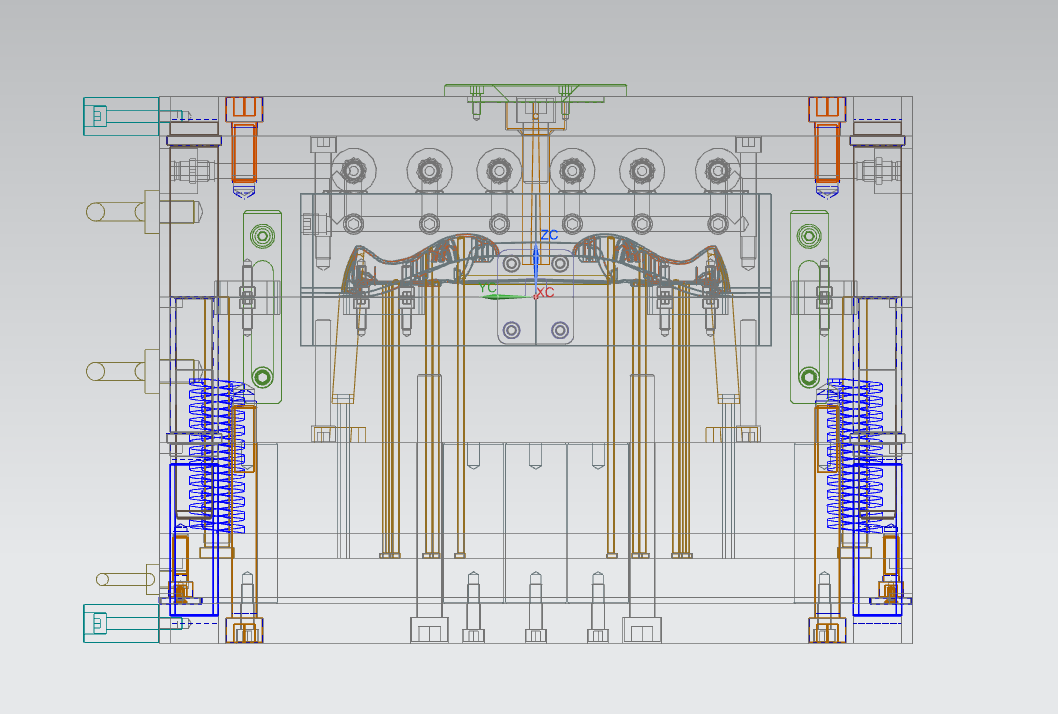Screen dimensions: 1058x714
Task: Select the blue coil spring on left side
Action: (217, 456)
